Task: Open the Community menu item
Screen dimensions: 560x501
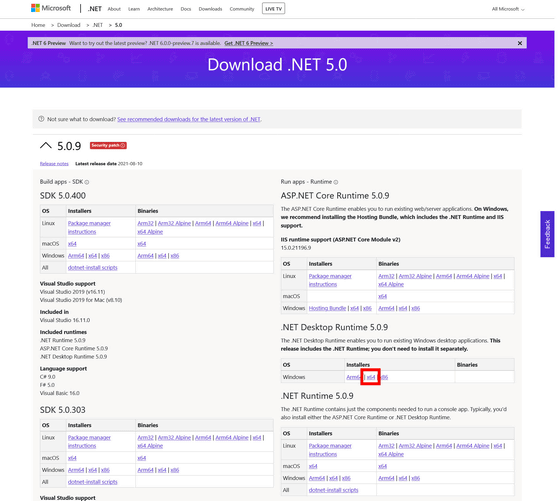Action: [x=242, y=9]
